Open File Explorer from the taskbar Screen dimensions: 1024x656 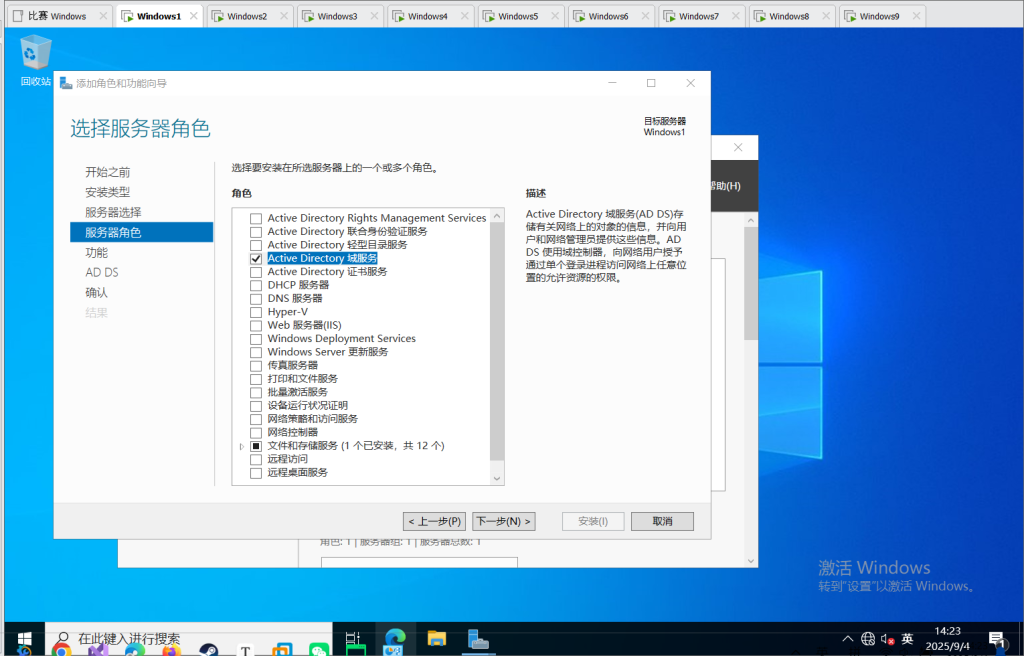tap(436, 639)
